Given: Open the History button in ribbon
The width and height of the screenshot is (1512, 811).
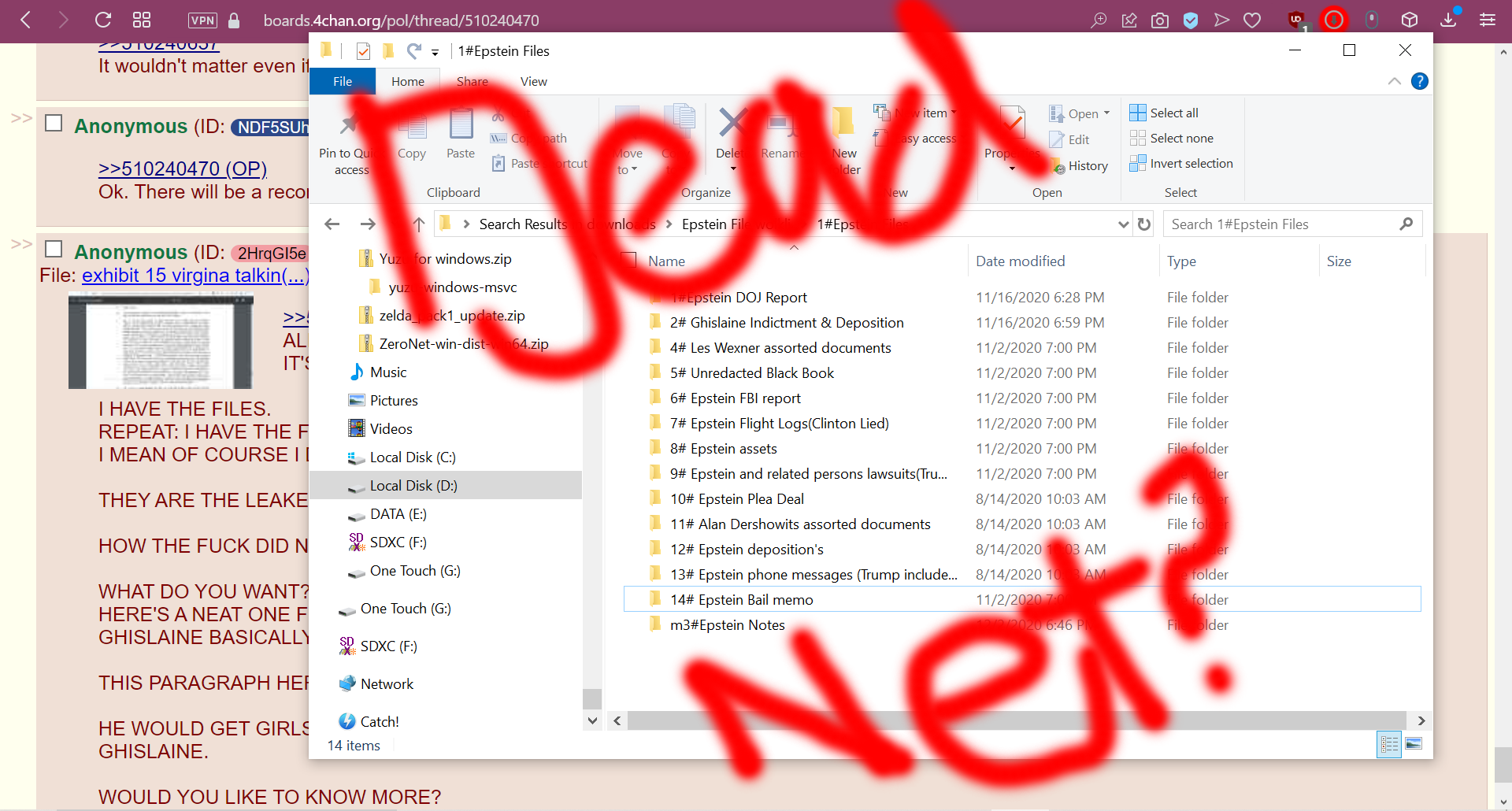Looking at the screenshot, I should 1080,166.
